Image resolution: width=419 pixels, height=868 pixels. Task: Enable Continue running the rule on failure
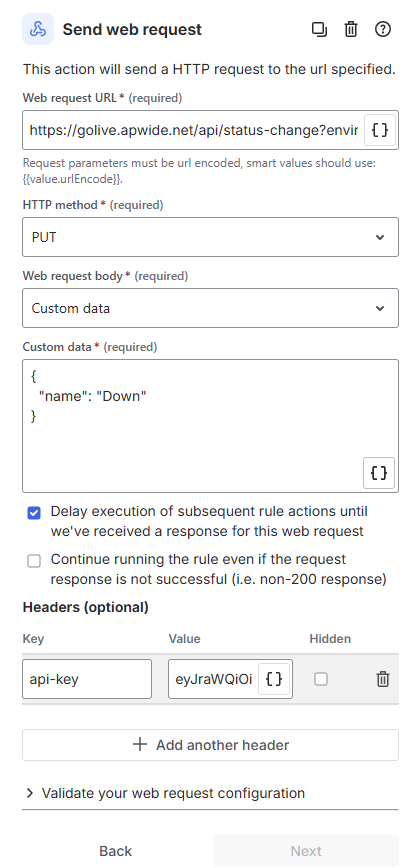click(x=34, y=561)
